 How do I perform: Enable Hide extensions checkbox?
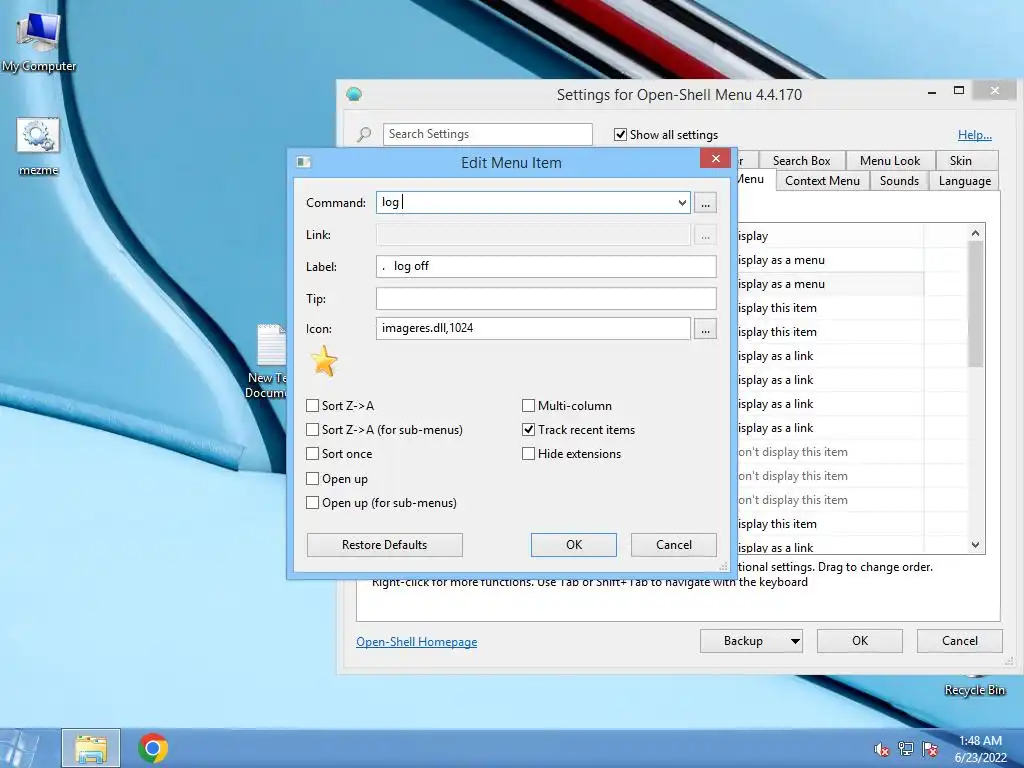pos(528,454)
